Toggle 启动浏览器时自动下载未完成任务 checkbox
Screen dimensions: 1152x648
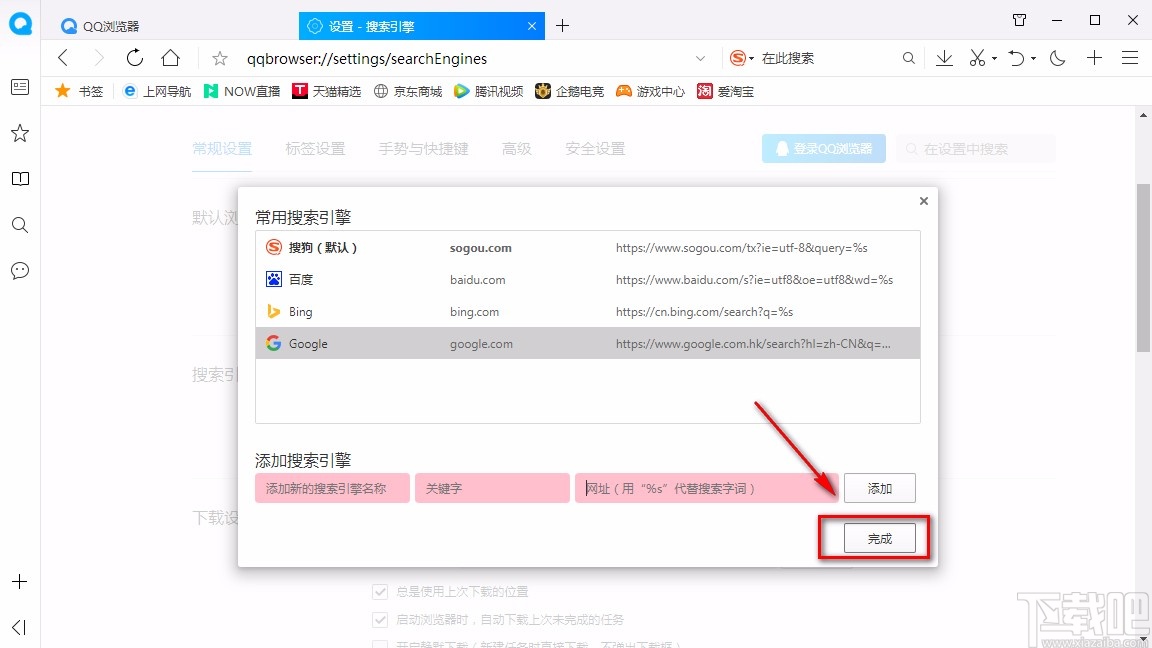tap(380, 619)
